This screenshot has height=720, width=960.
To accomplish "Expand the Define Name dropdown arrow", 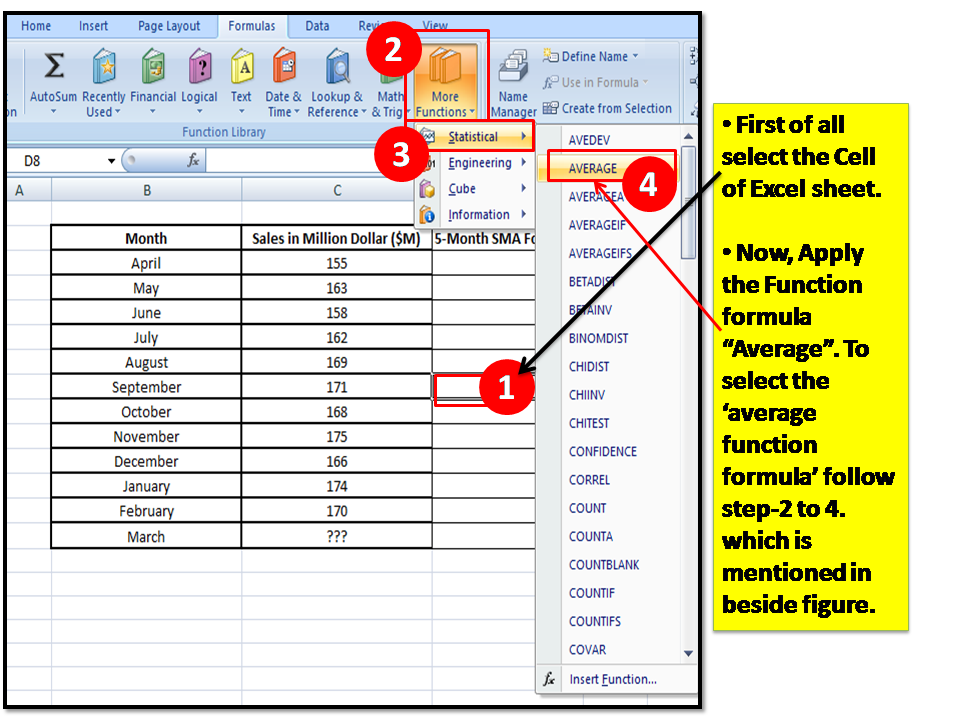I will click(x=636, y=56).
